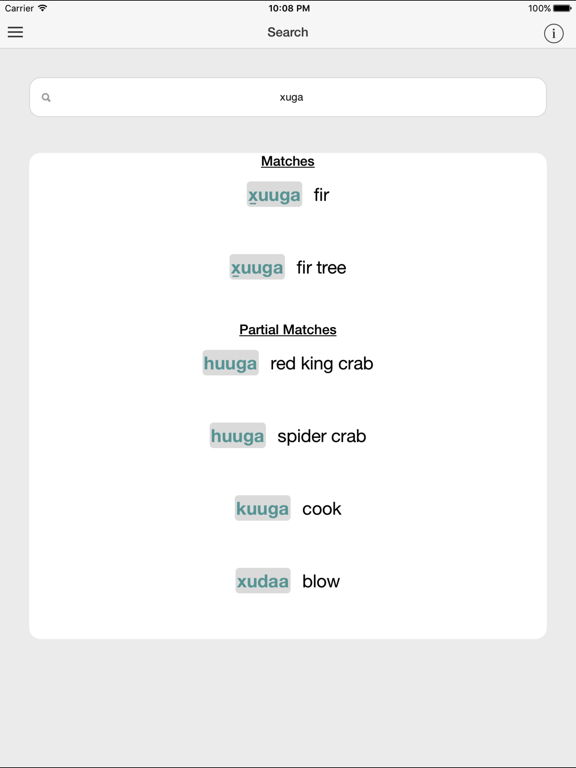The height and width of the screenshot is (768, 576).
Task: Select the x̲uuga word beside fir tree
Action: coord(257,267)
